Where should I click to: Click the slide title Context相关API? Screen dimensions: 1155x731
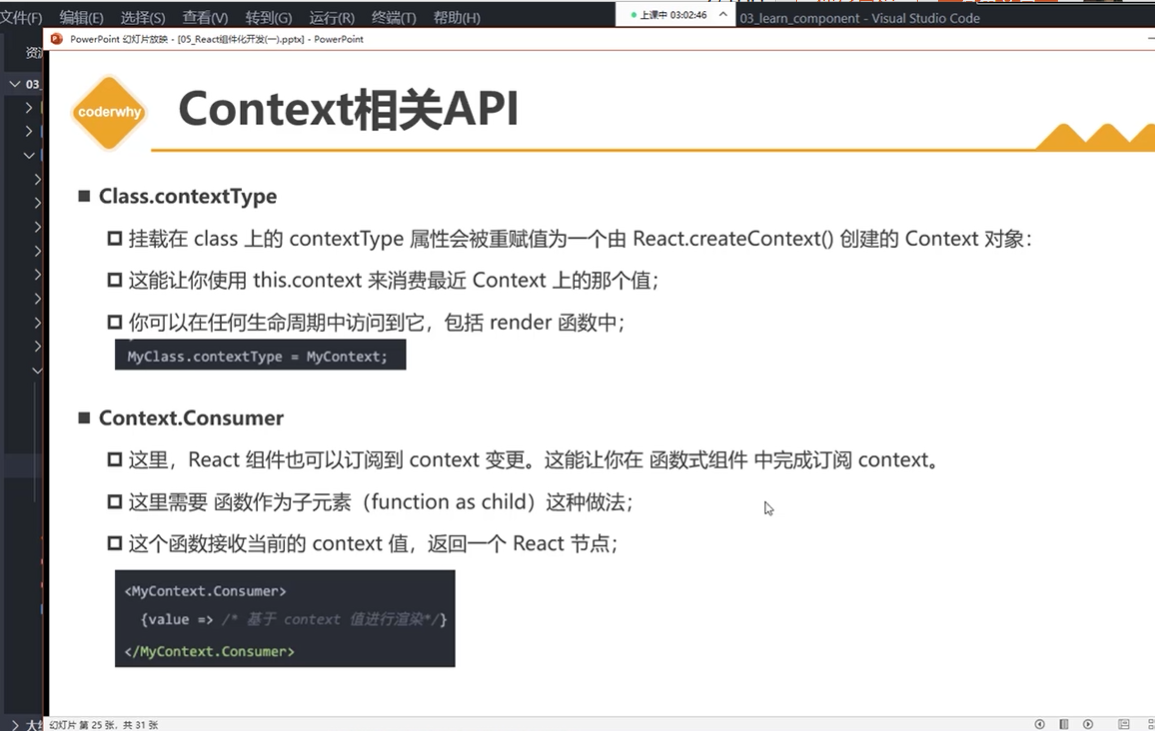(348, 109)
